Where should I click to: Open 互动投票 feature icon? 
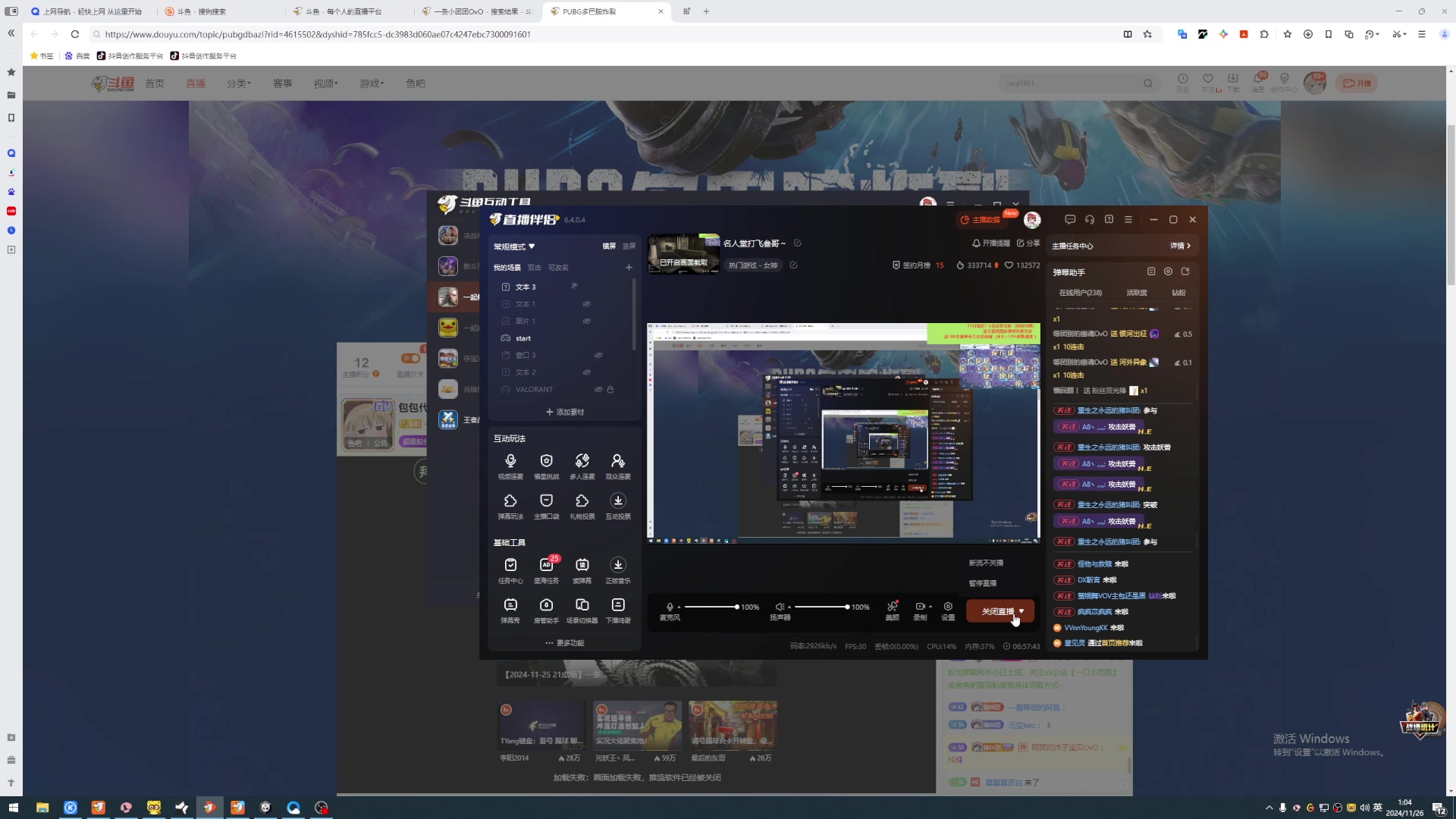(618, 506)
